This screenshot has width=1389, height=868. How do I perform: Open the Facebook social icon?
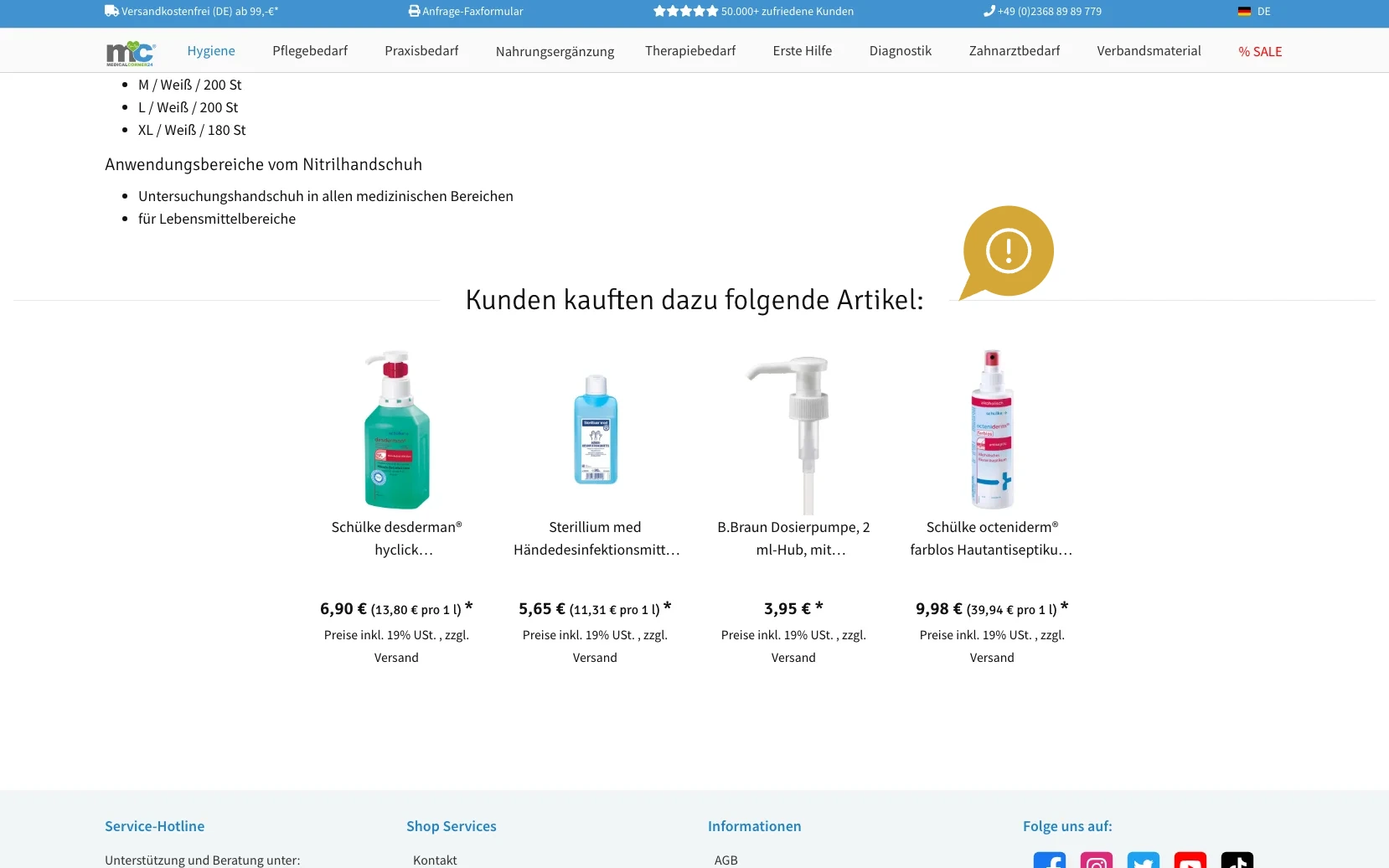pos(1050,860)
